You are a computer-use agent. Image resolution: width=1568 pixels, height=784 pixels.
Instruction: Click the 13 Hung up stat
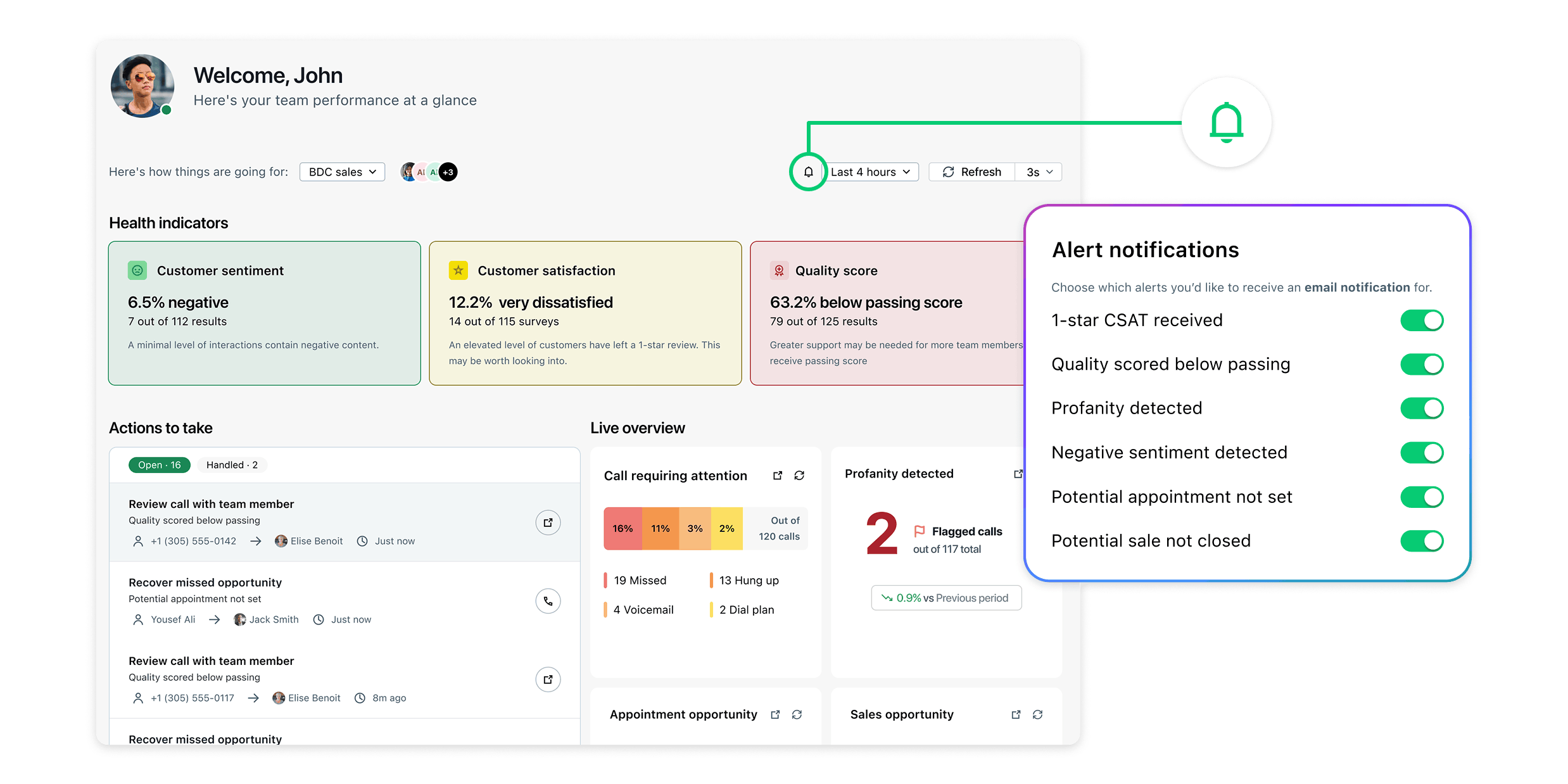745,580
